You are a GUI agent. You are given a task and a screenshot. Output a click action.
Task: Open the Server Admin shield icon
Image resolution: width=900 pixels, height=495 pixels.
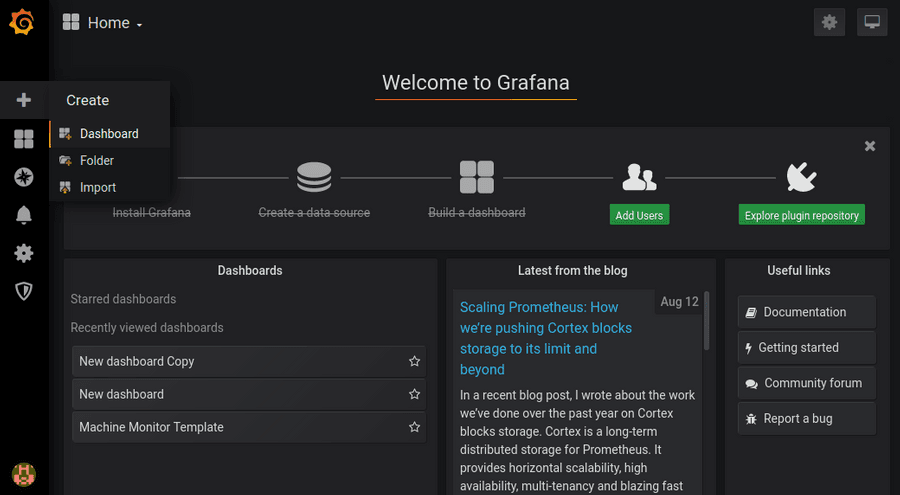click(x=24, y=292)
